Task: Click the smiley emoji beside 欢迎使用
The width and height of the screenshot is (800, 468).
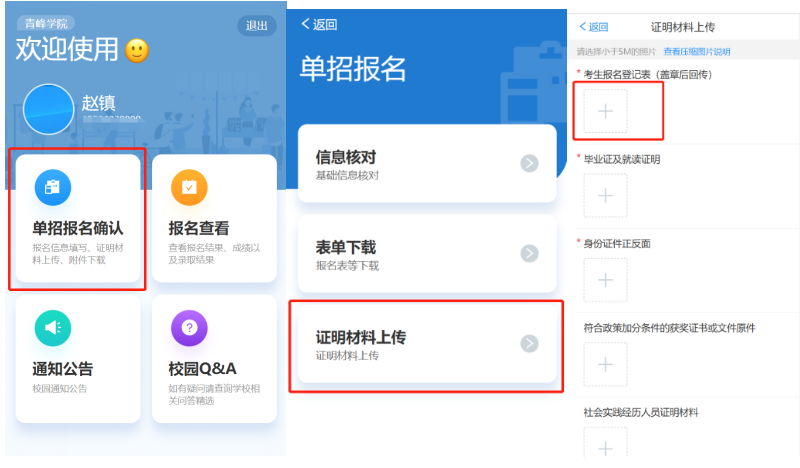Action: [x=137, y=51]
